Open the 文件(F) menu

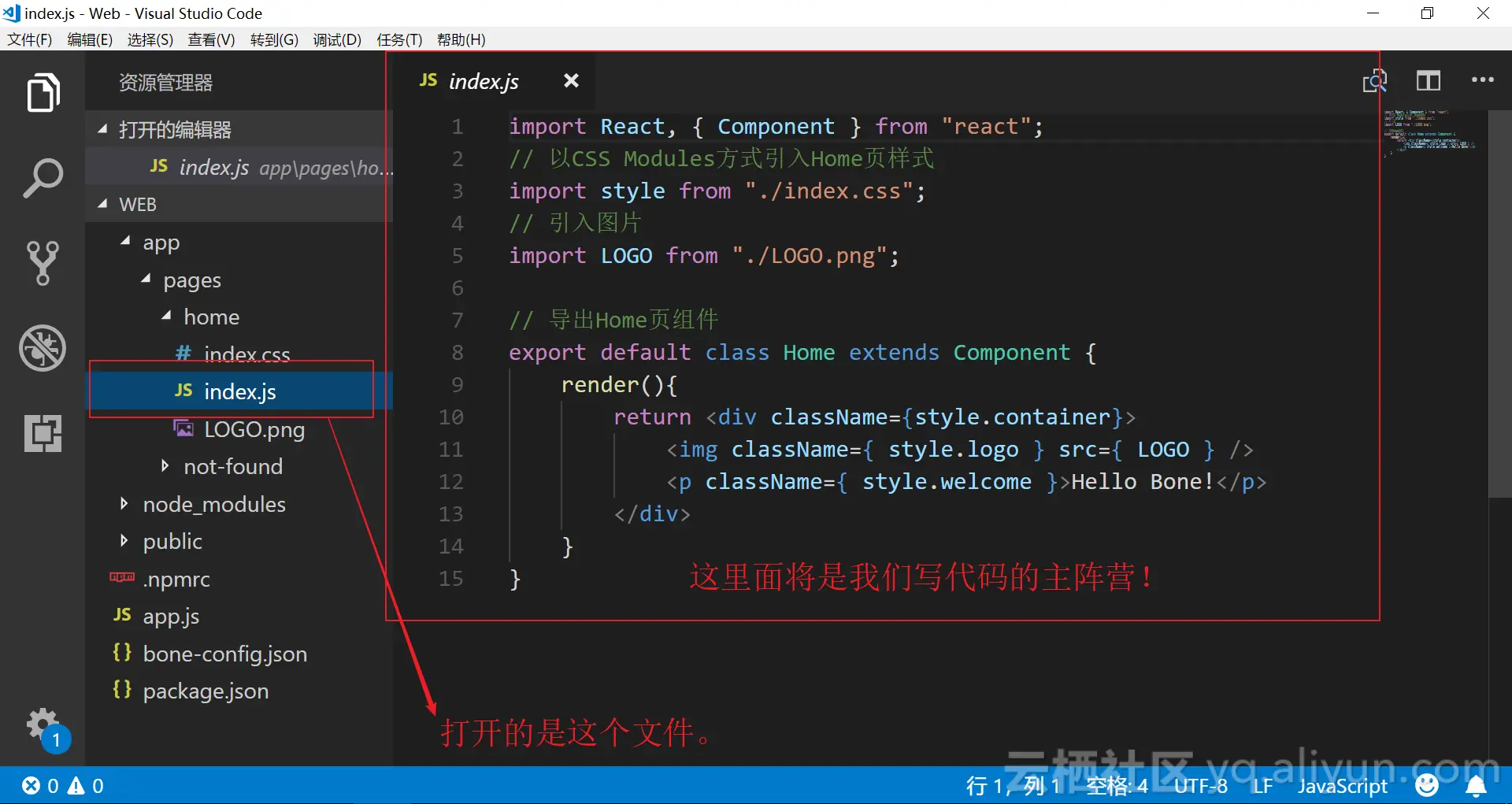click(x=30, y=39)
